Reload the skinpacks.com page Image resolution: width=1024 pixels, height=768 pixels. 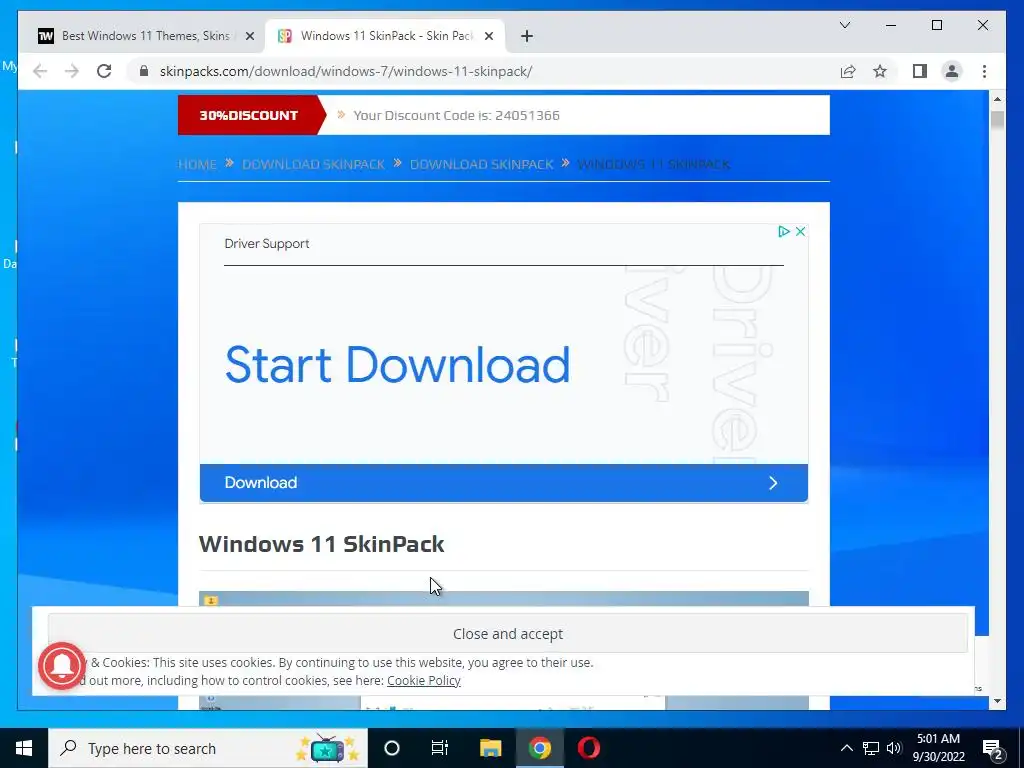click(x=104, y=71)
